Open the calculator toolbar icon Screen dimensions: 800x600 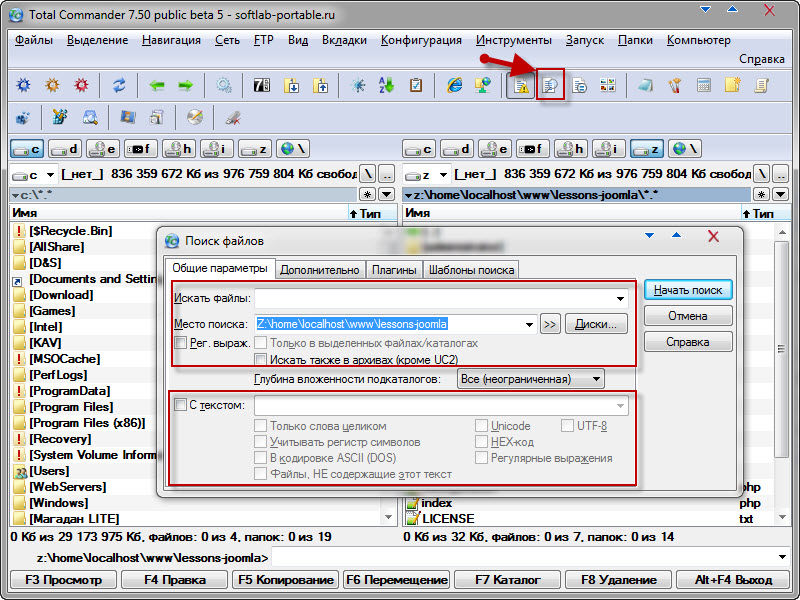pyautogui.click(x=704, y=85)
